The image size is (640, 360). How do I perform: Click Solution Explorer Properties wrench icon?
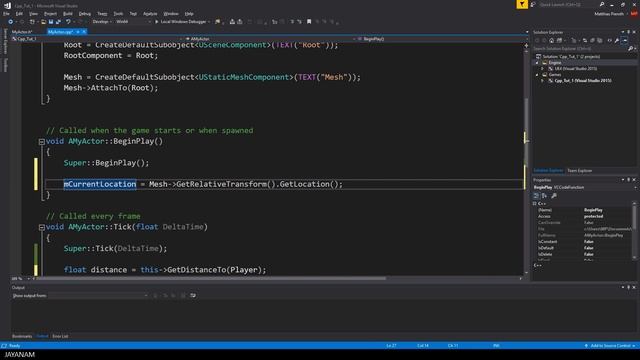[x=617, y=40]
